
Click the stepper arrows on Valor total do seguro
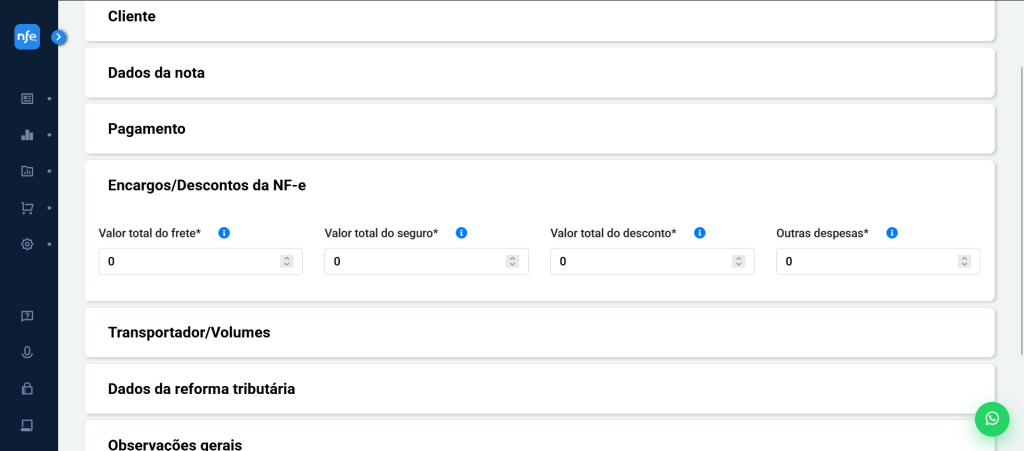tap(512, 262)
